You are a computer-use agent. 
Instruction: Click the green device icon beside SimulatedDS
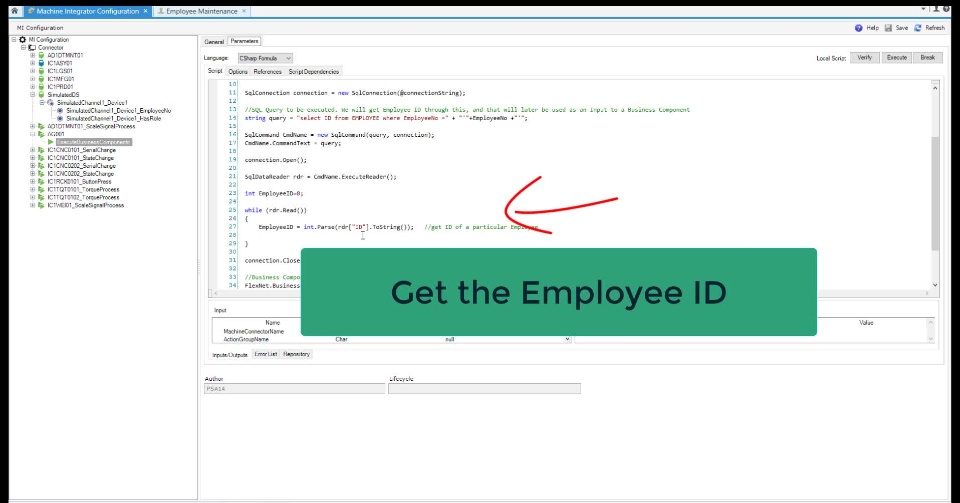coord(41,95)
